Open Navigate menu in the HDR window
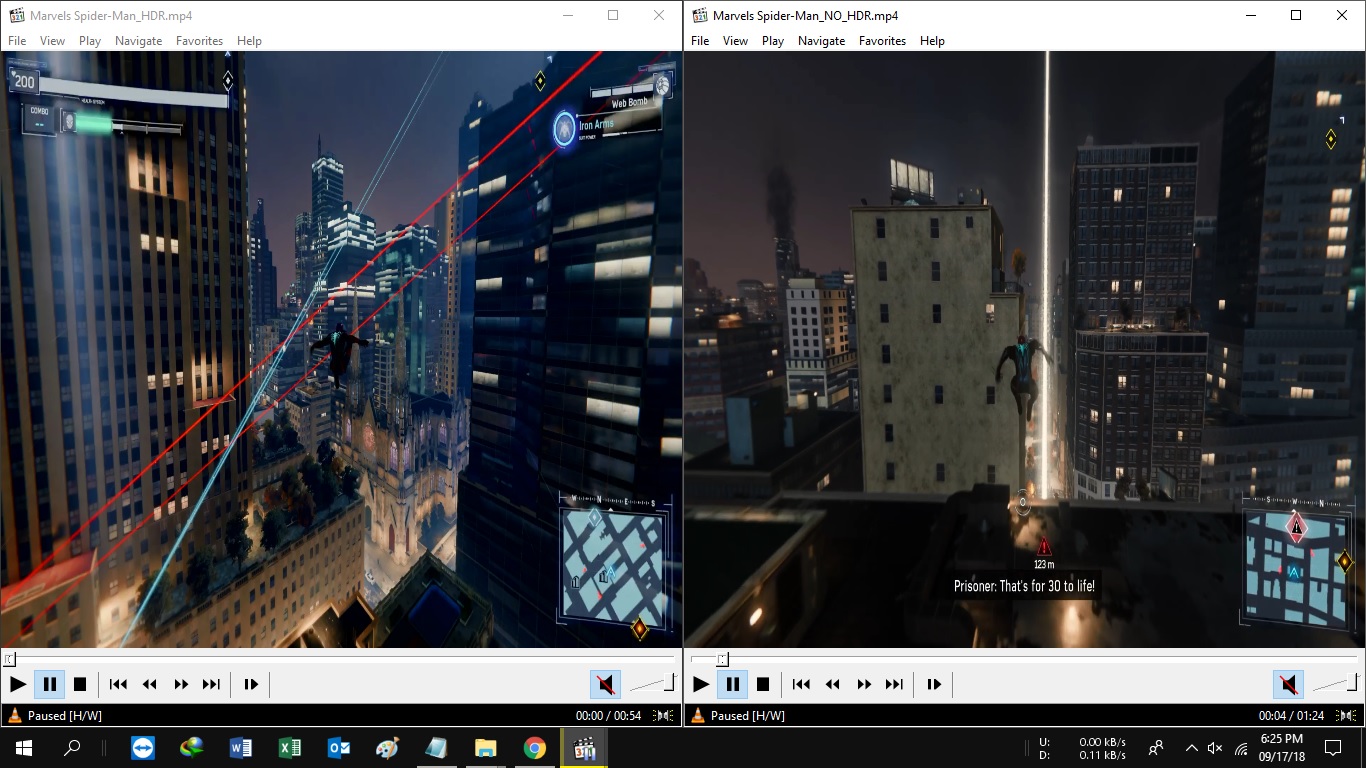Image resolution: width=1366 pixels, height=768 pixels. (x=138, y=41)
